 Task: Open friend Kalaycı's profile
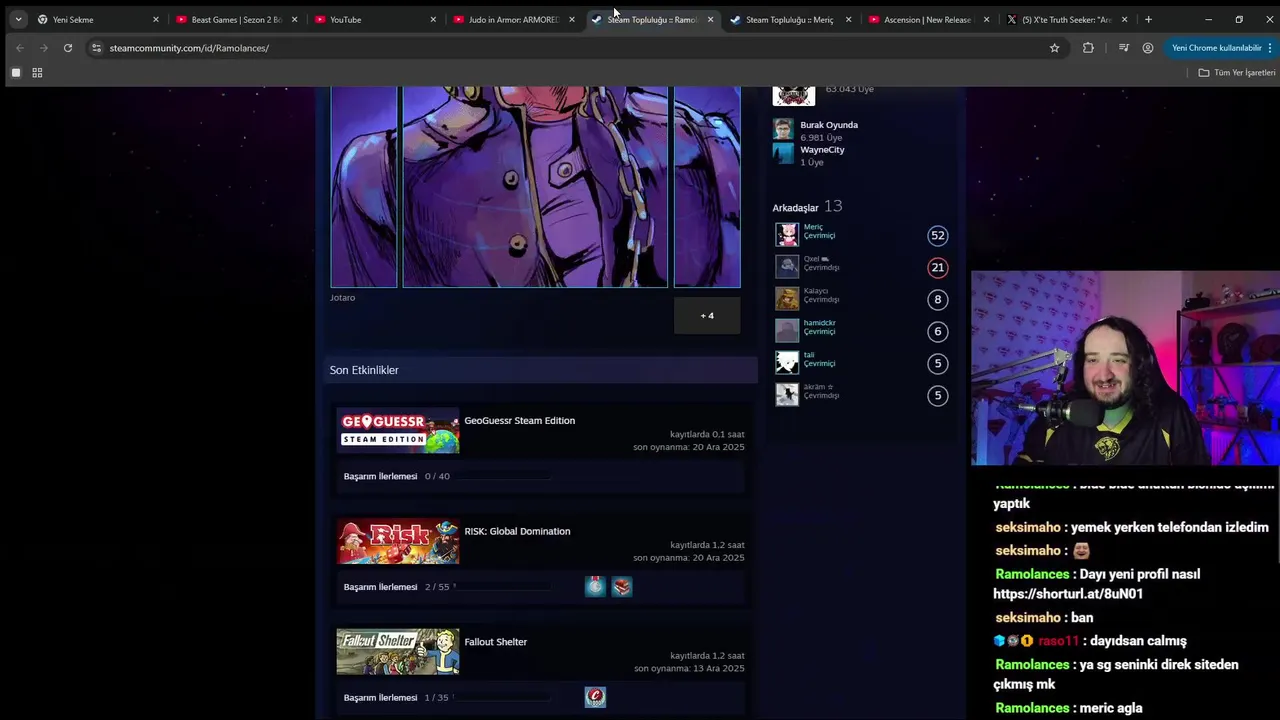coord(816,291)
